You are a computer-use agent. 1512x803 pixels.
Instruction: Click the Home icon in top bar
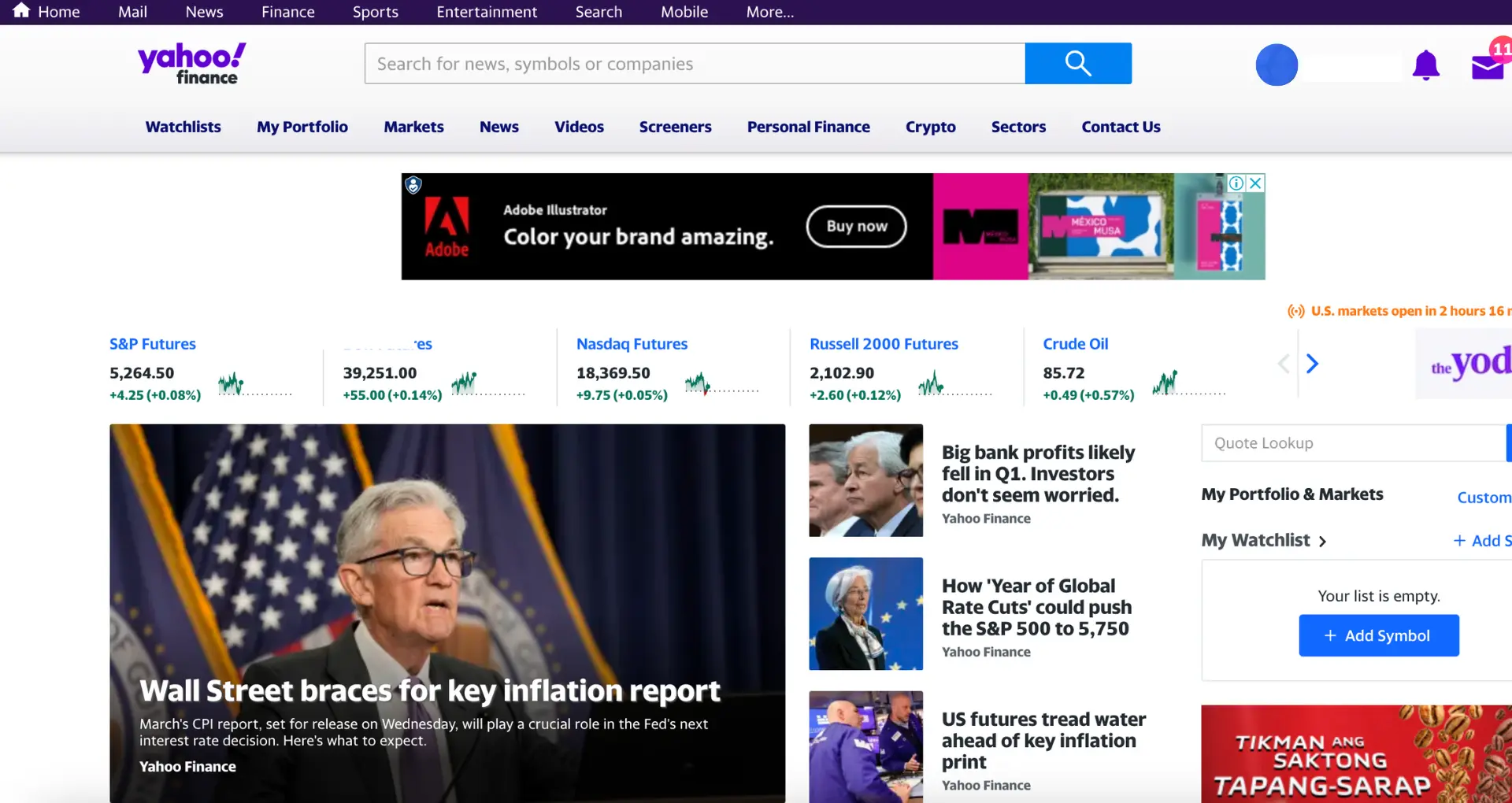[x=21, y=11]
